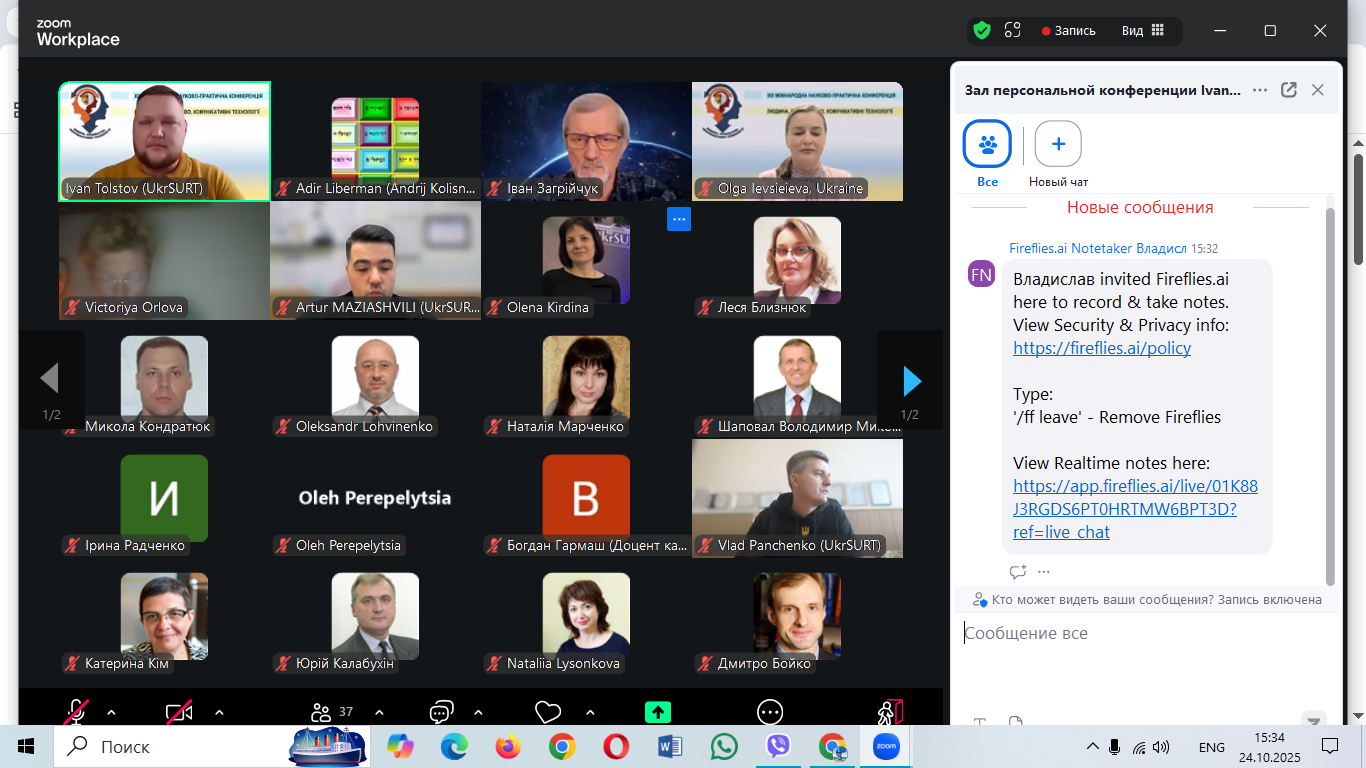Image resolution: width=1366 pixels, height=768 pixels.
Task: Add a reaction to the Fireflies message
Action: (x=1018, y=572)
